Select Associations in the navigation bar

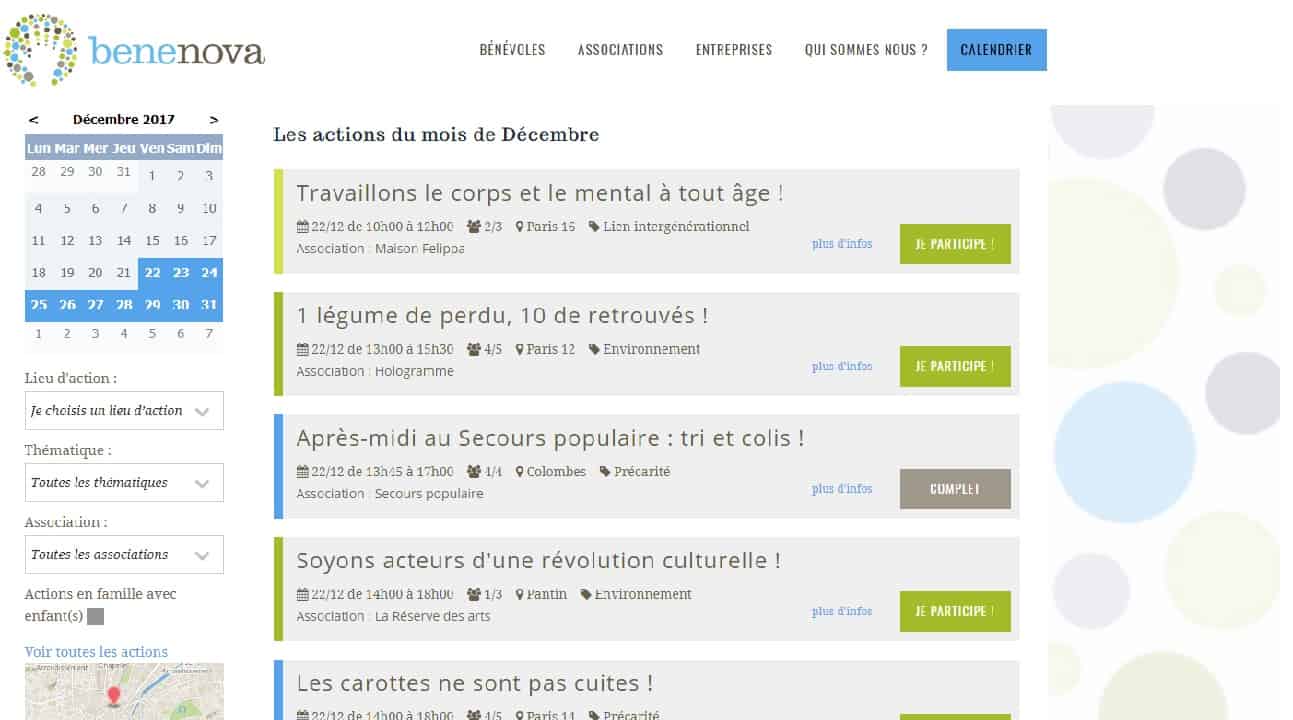pos(620,50)
